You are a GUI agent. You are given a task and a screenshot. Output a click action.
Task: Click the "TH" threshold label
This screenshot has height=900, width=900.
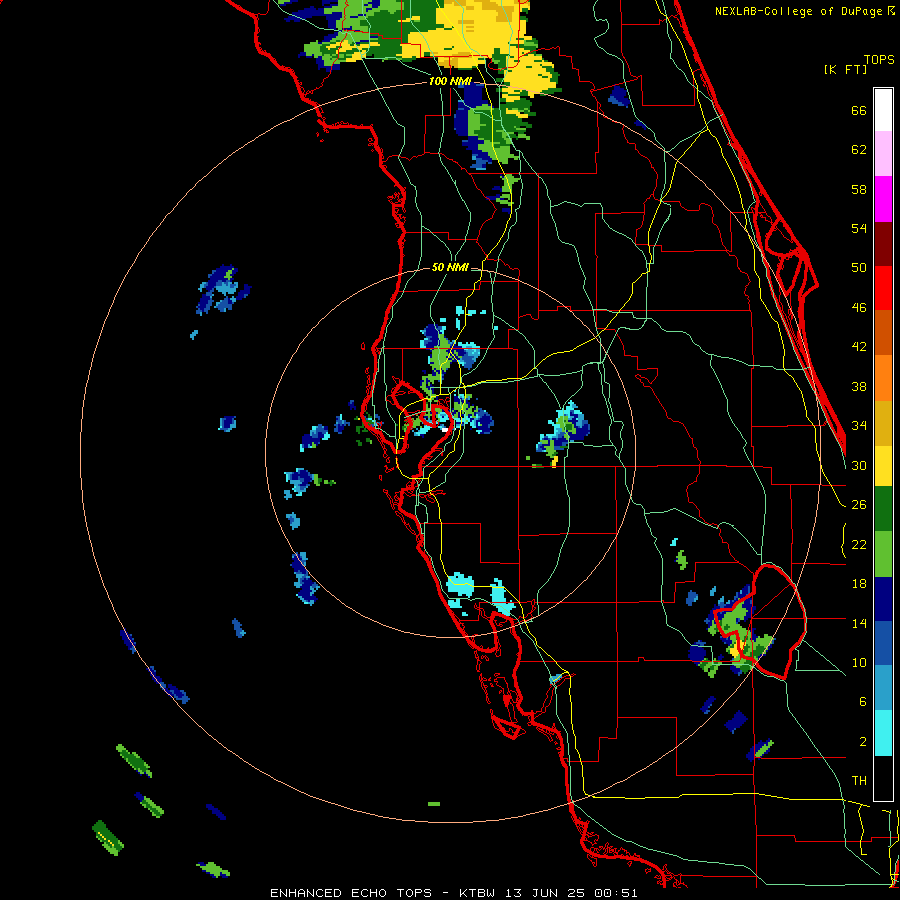pyautogui.click(x=859, y=781)
